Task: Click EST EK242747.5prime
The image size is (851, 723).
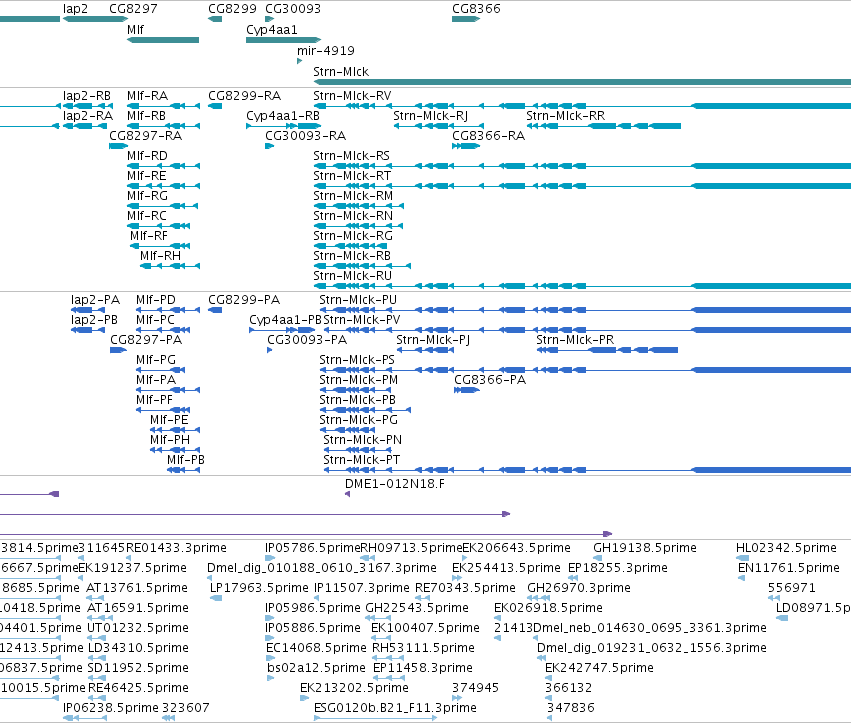Action: point(599,668)
